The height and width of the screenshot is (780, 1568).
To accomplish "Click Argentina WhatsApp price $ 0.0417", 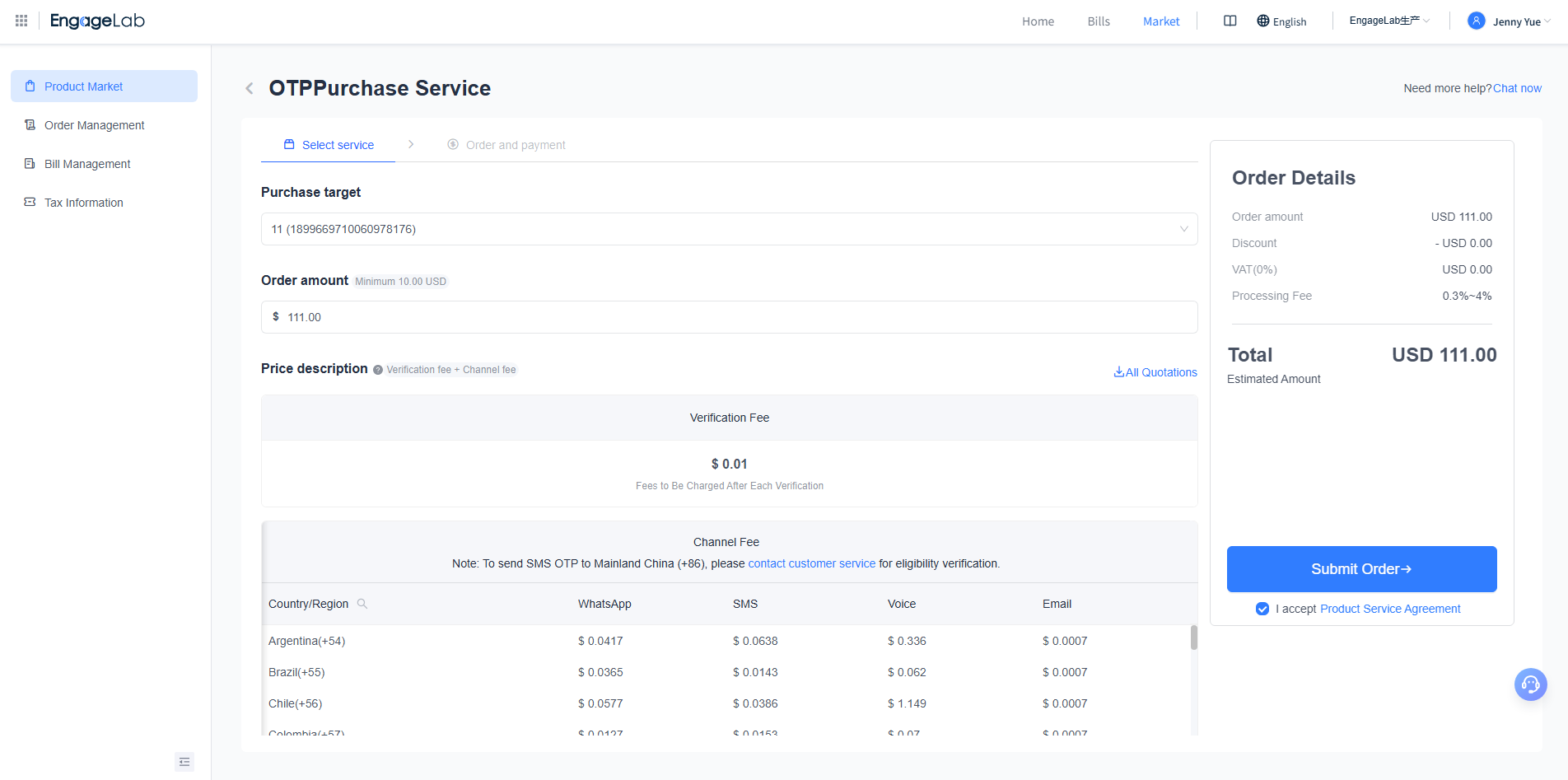I will [x=600, y=641].
